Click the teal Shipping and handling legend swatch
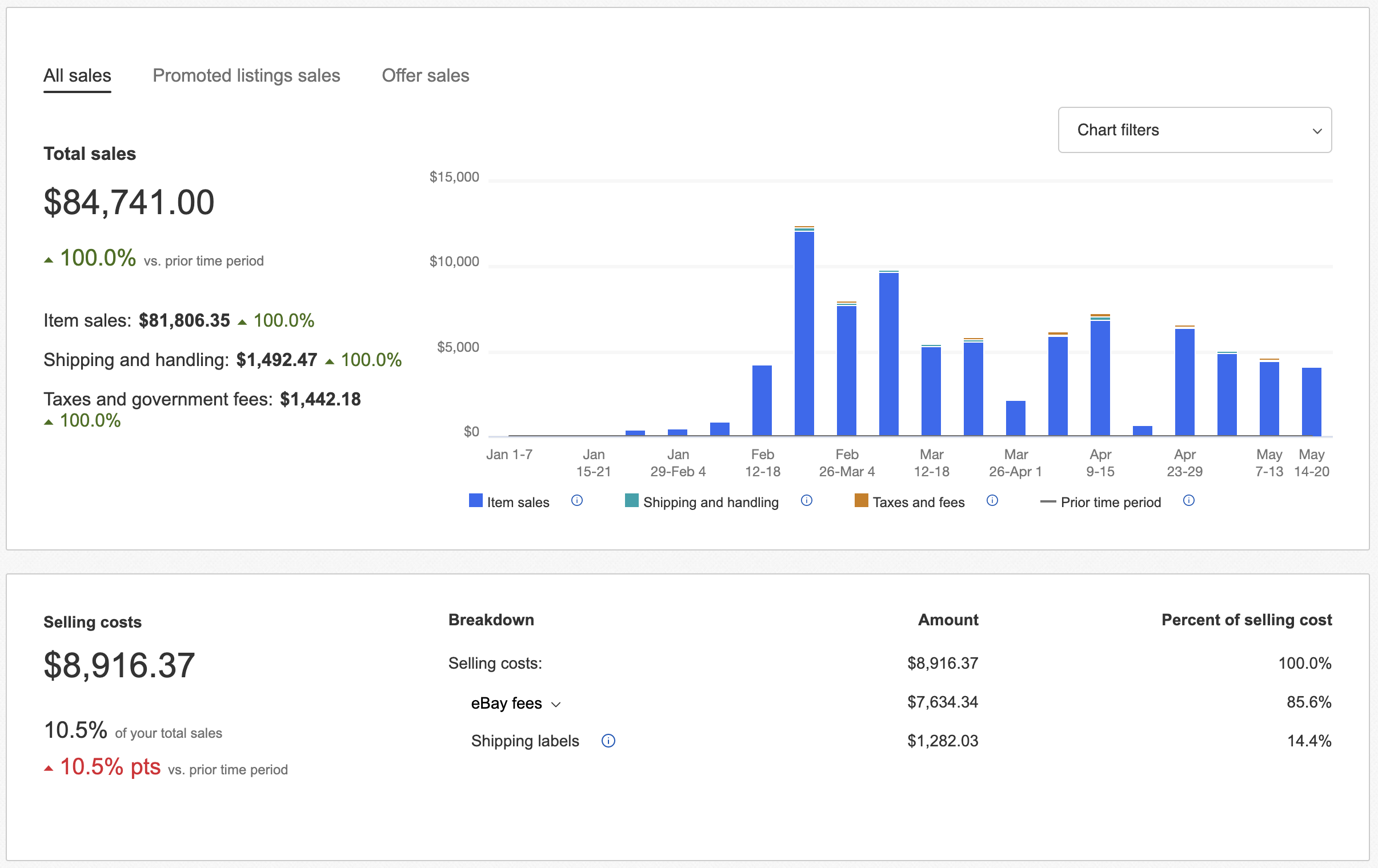This screenshot has width=1378, height=868. 631,500
